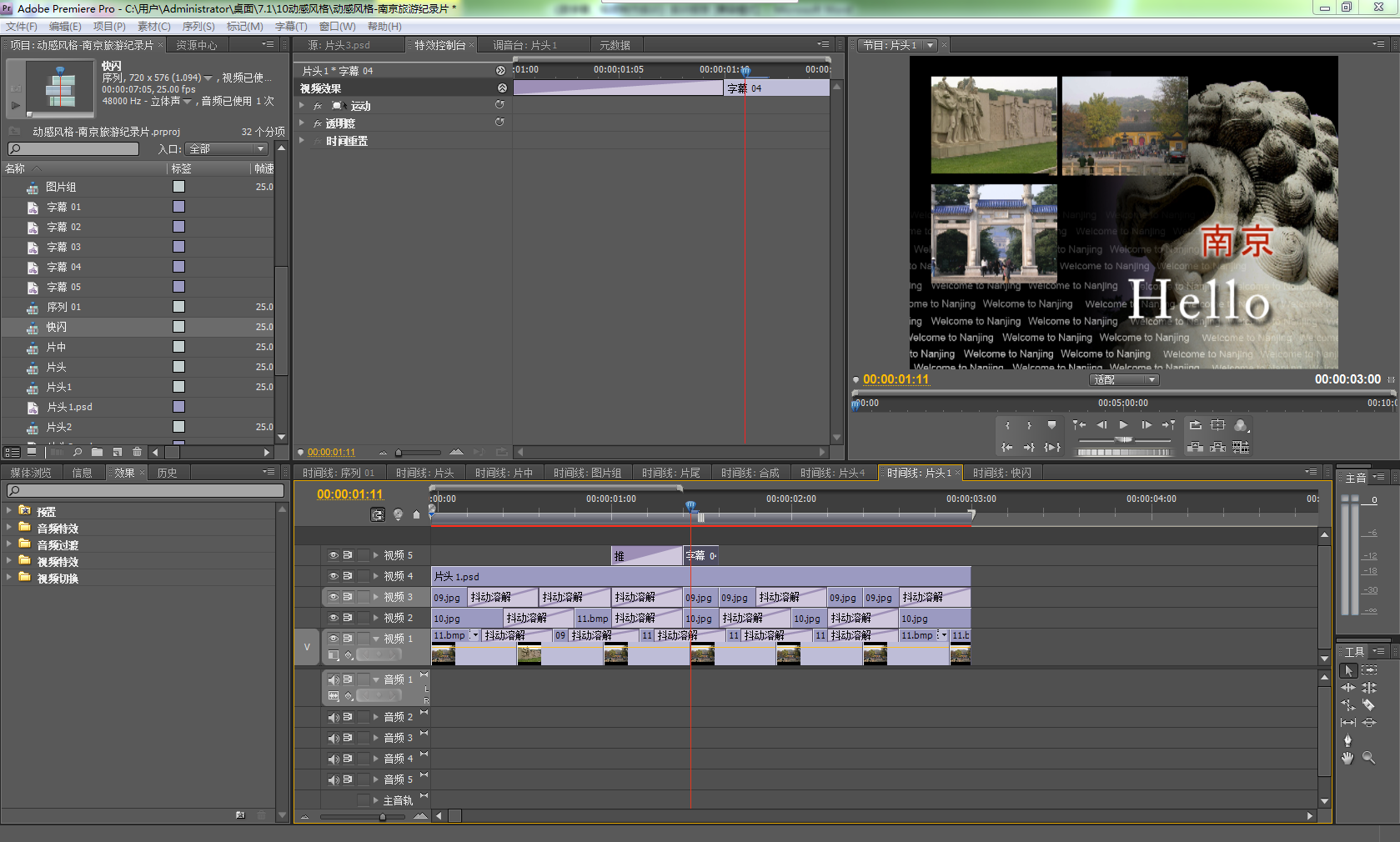Activate the Zoom tool magnifier

pyautogui.click(x=1368, y=758)
